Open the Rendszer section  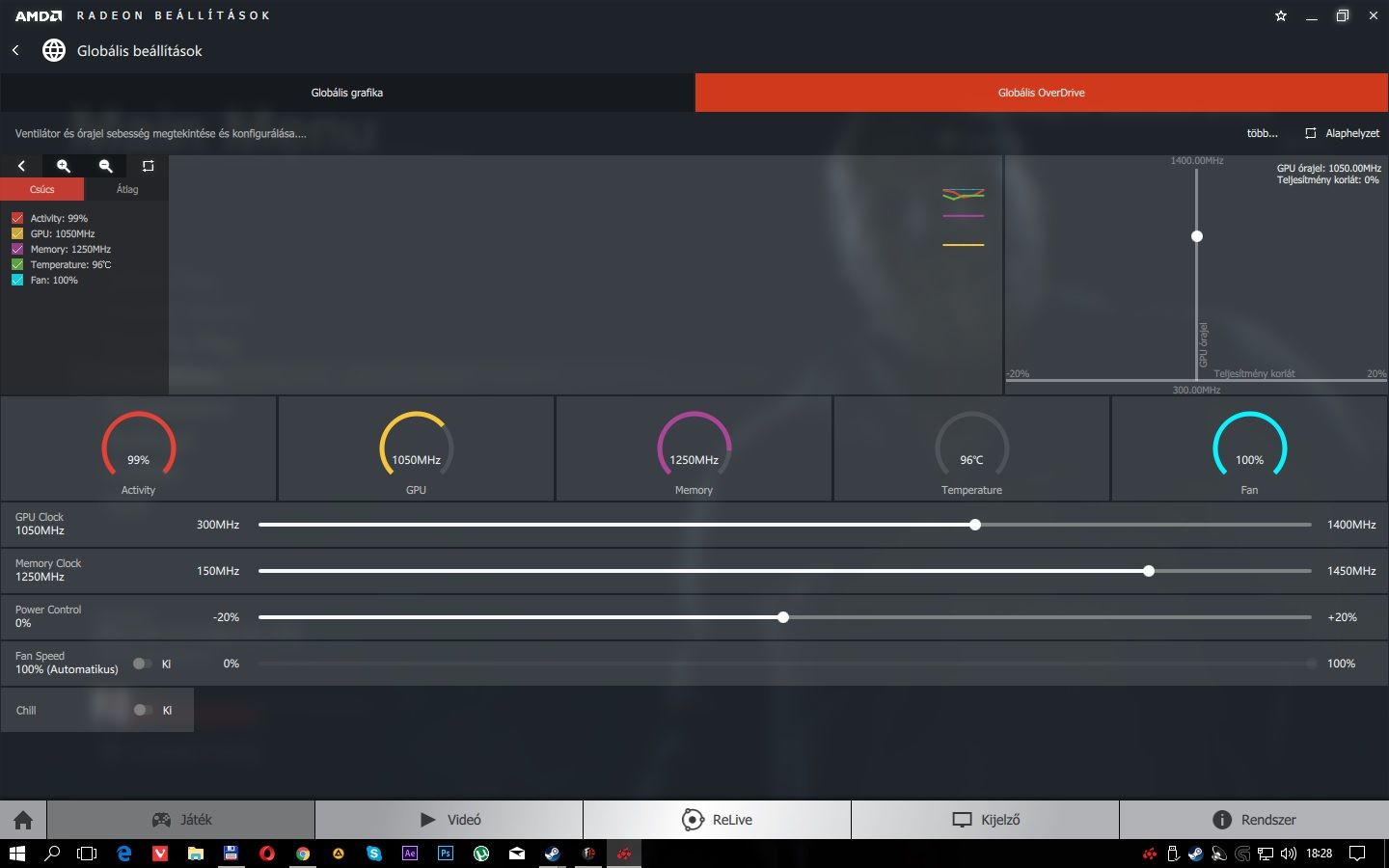1254,820
